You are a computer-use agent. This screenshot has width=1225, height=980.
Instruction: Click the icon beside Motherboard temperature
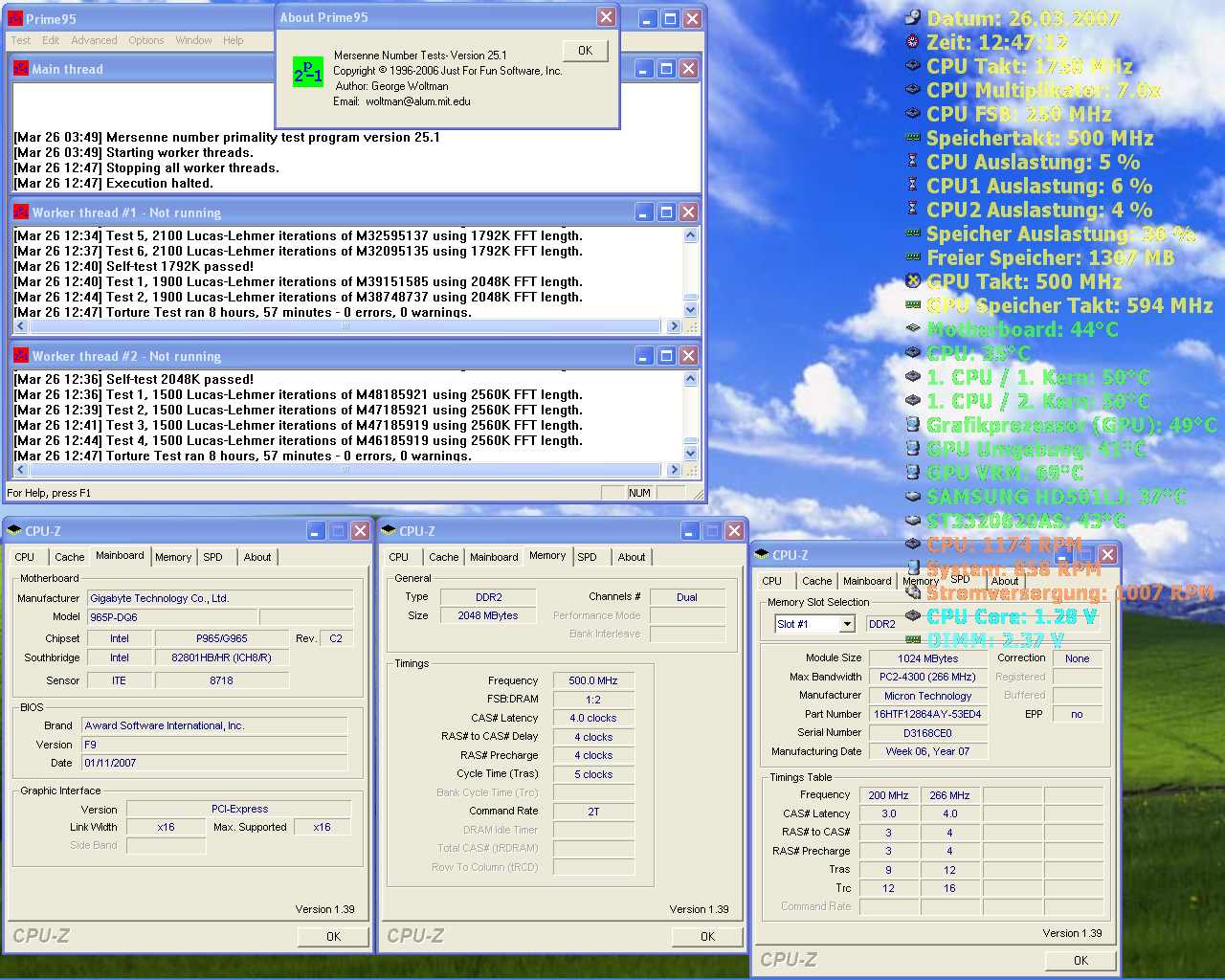click(913, 328)
